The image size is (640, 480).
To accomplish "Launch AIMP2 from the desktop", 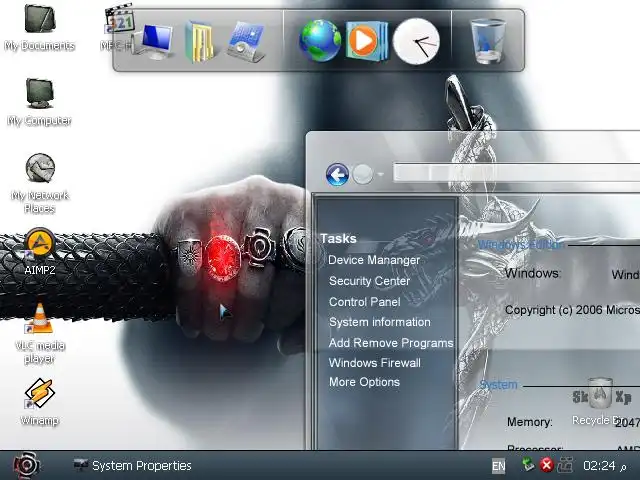I will [x=40, y=251].
